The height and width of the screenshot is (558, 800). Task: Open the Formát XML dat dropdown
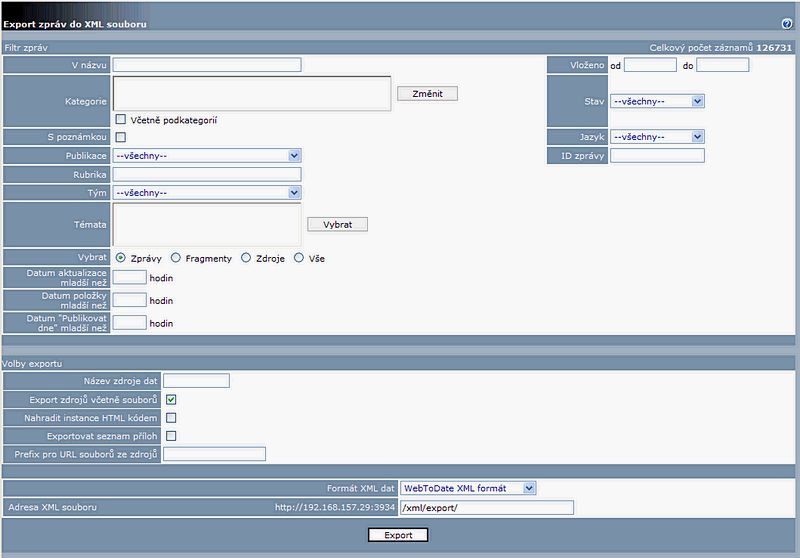(468, 488)
